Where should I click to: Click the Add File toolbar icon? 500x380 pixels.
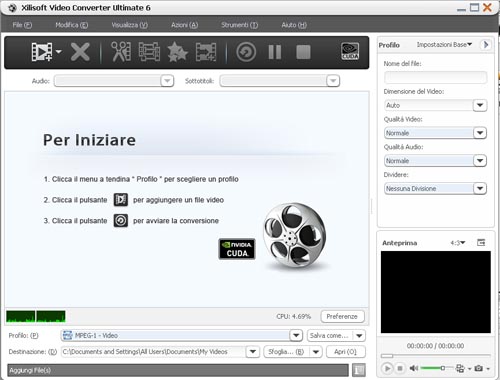[42, 52]
